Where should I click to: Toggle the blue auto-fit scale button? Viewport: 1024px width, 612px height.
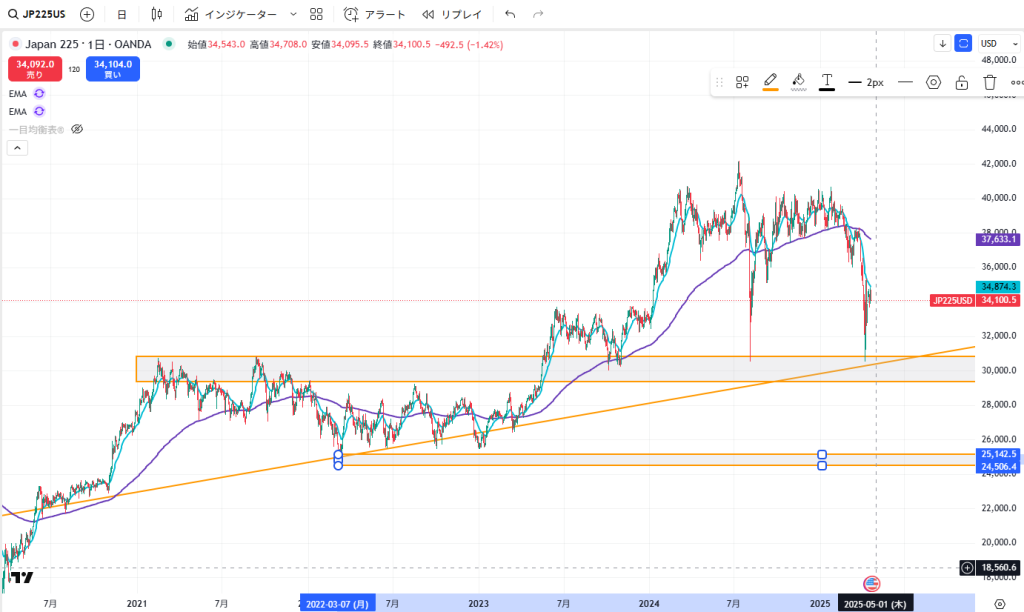963,43
